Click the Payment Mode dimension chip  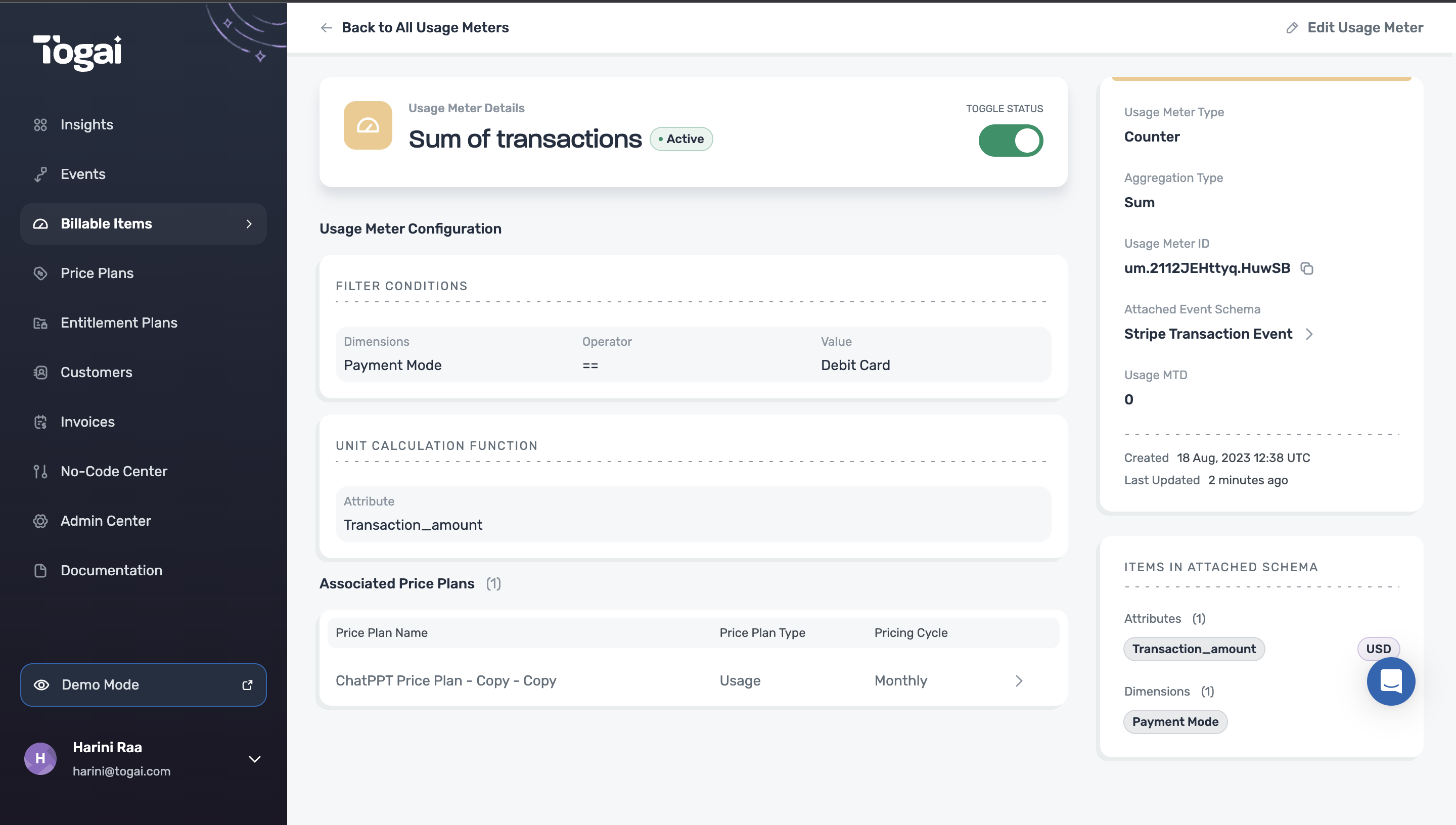pyautogui.click(x=1175, y=722)
